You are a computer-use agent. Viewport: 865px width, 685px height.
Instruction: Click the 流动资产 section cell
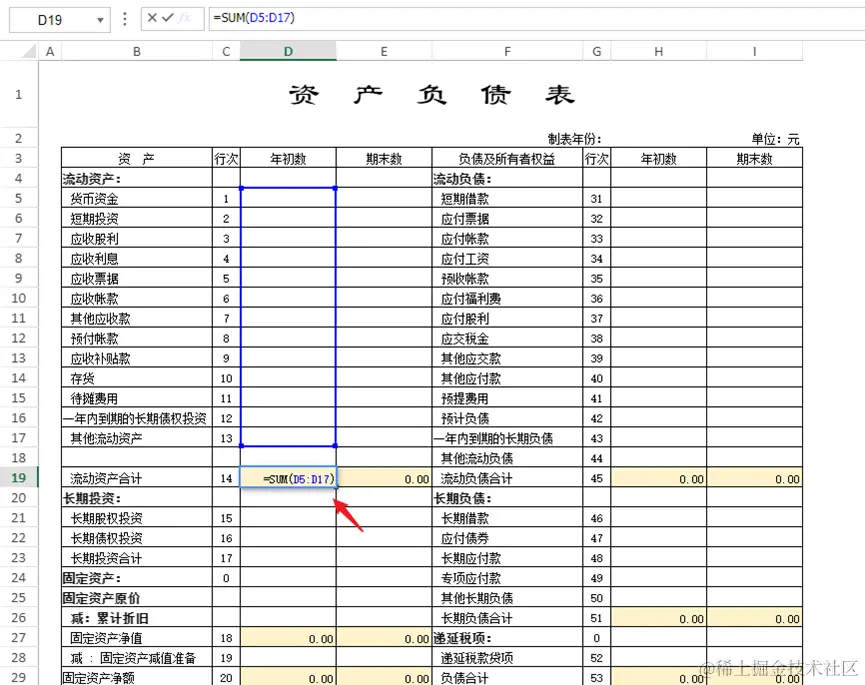(x=137, y=178)
